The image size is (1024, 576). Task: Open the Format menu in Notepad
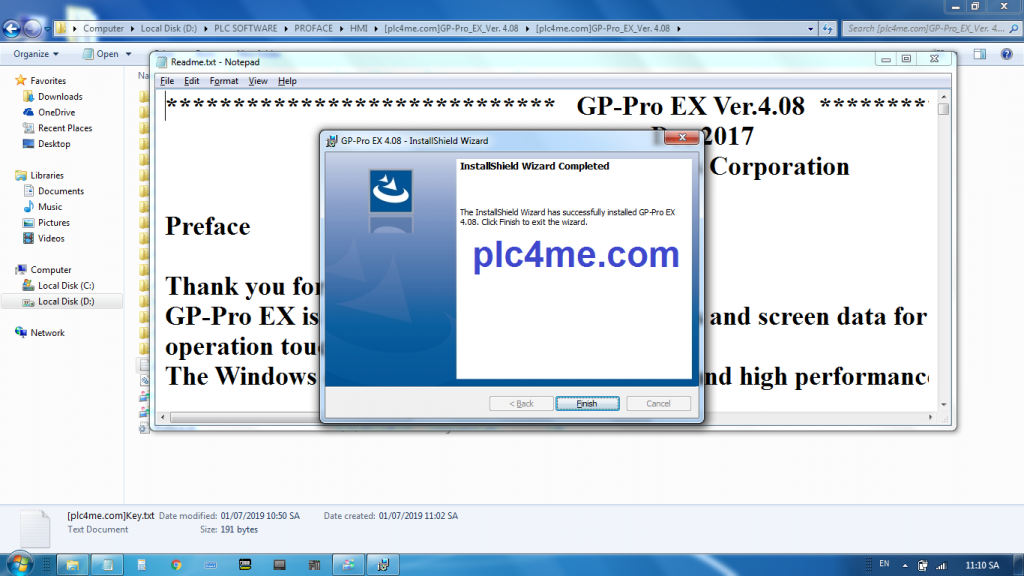224,81
